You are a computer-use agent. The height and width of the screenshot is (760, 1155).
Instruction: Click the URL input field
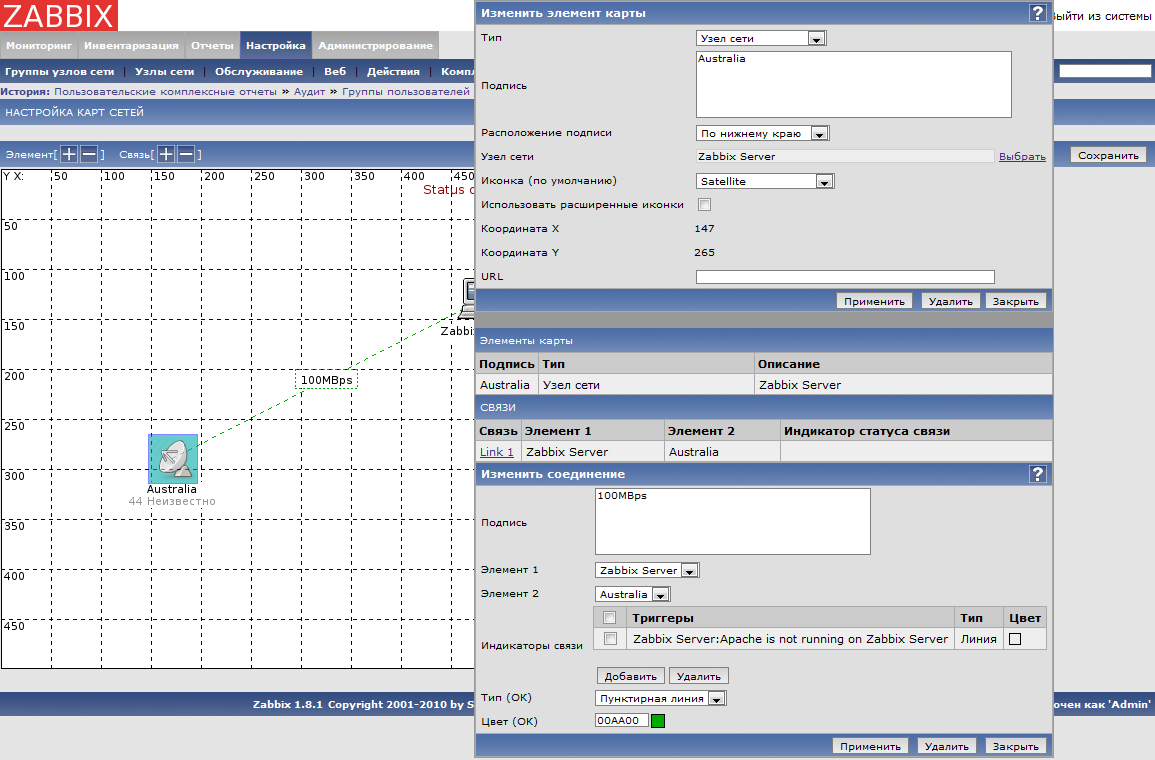845,277
